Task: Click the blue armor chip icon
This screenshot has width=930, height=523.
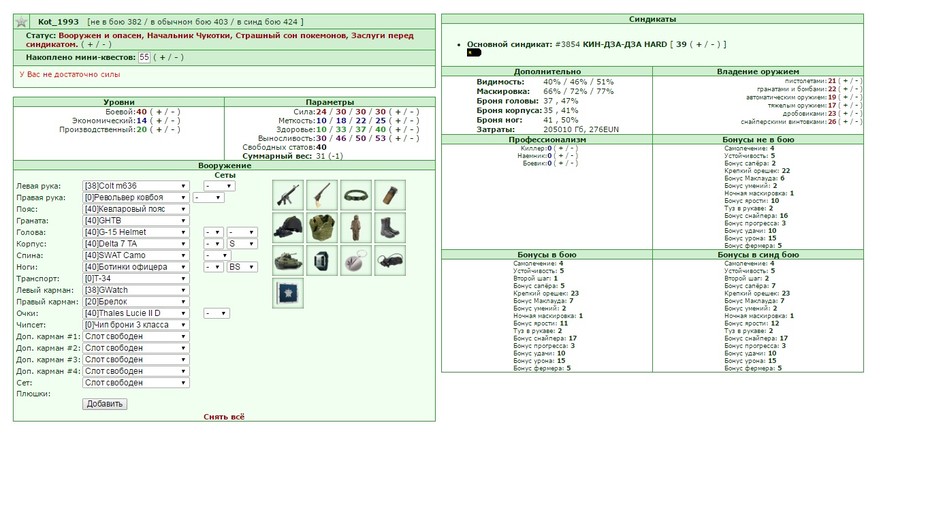Action: coord(288,294)
